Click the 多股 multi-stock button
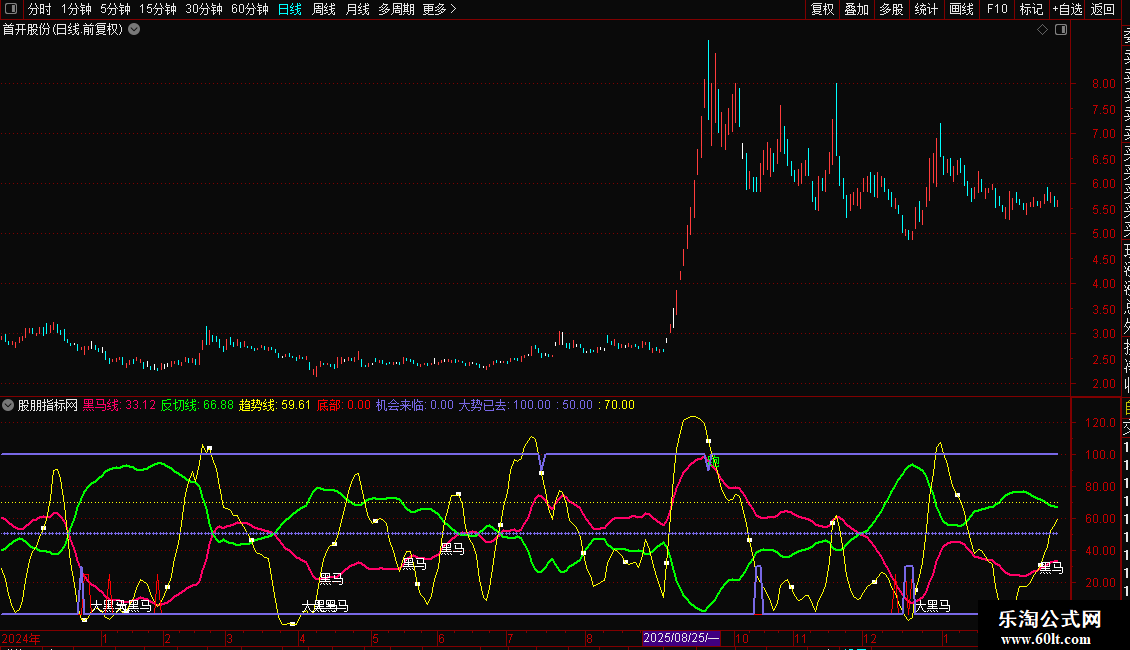 [x=891, y=10]
